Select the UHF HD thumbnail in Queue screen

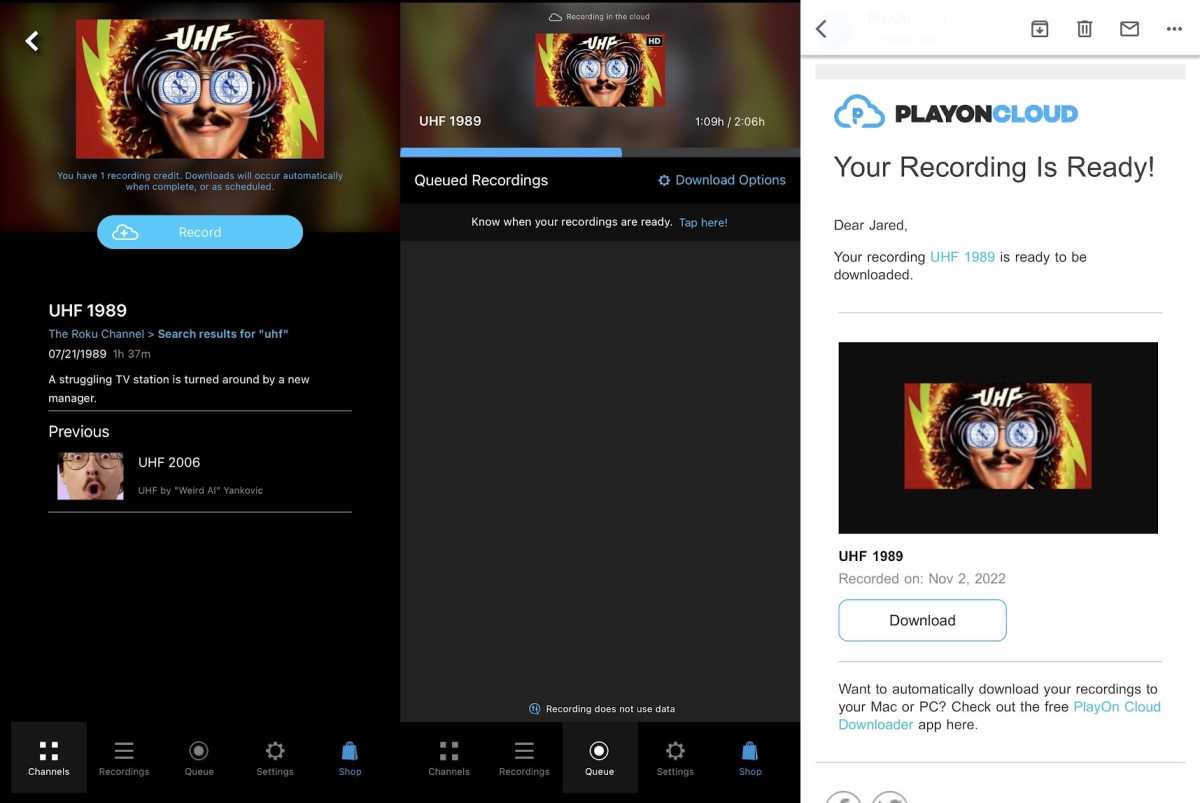coord(600,70)
